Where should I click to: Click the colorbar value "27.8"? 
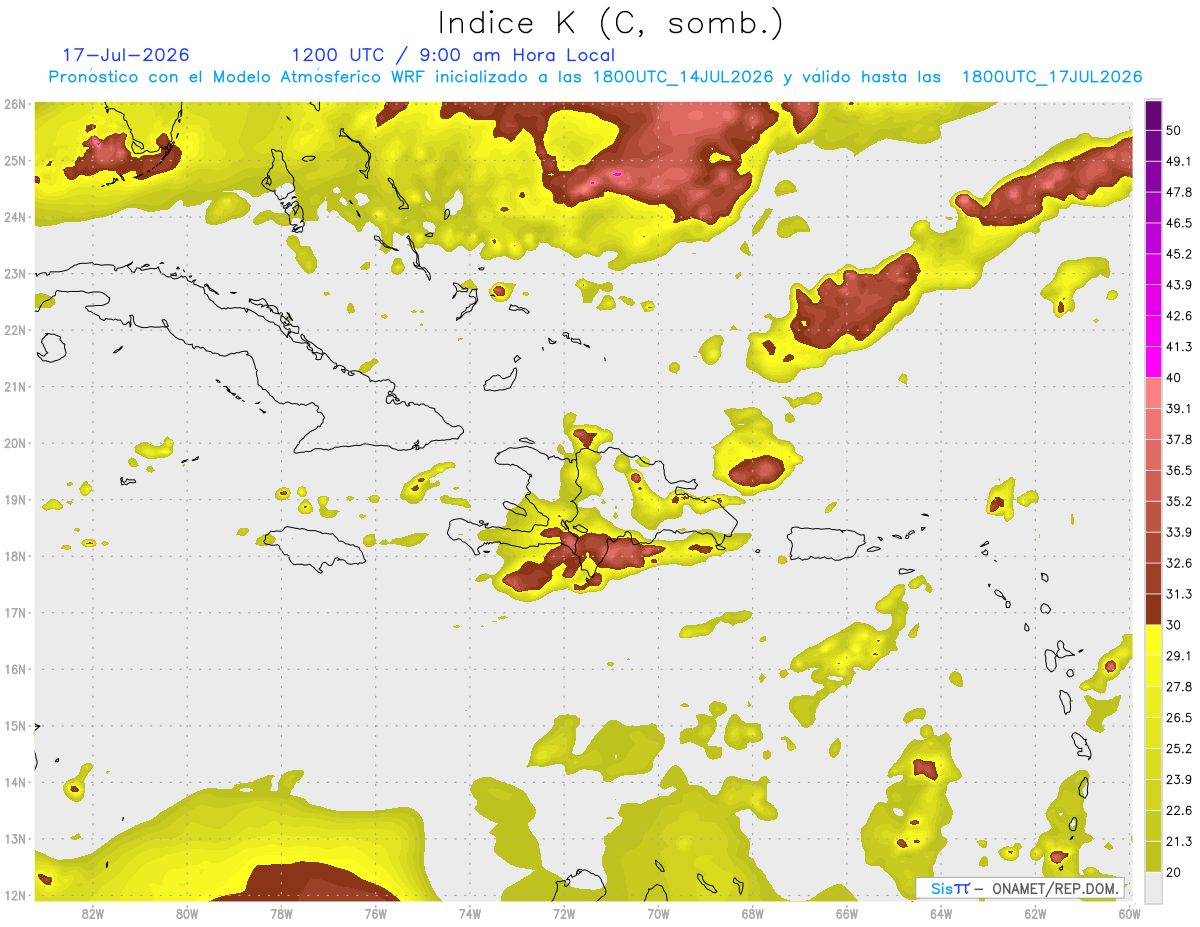(1179, 687)
